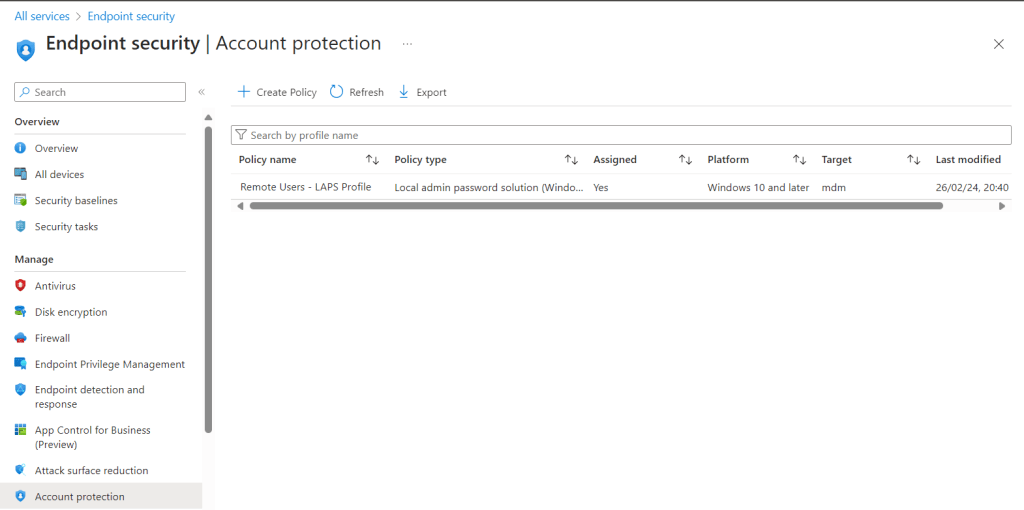The height and width of the screenshot is (510, 1024).
Task: Open the Remote Users - LAPS Profile policy
Action: 305,187
